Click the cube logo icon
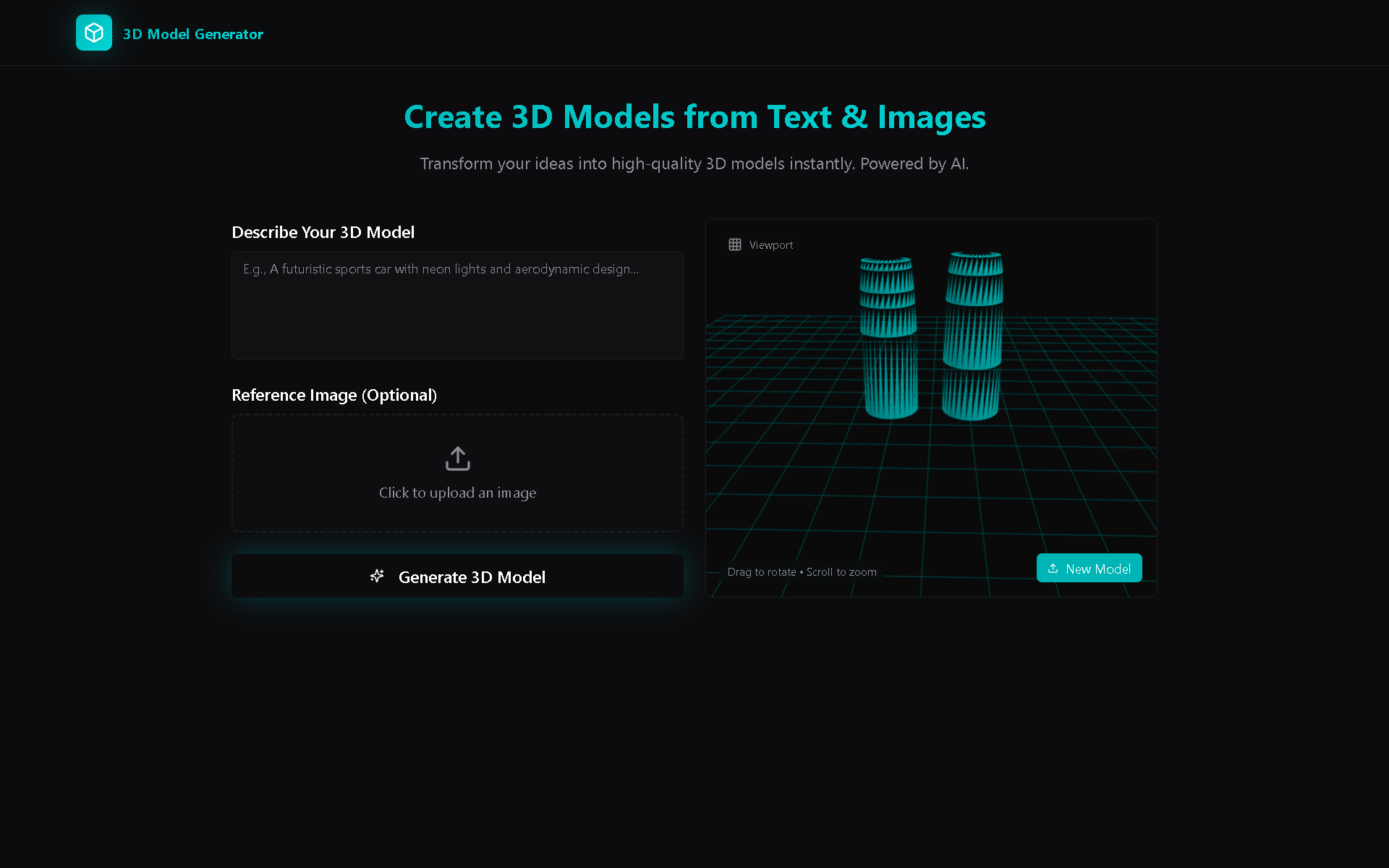 [x=94, y=33]
